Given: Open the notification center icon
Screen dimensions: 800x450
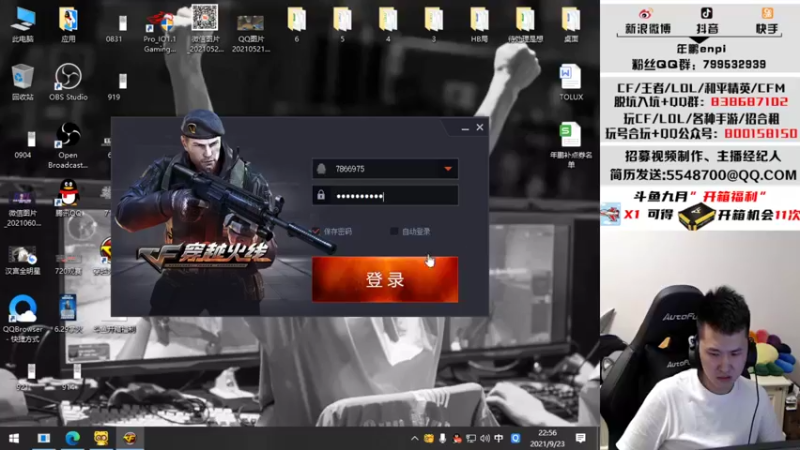Looking at the screenshot, I should click(x=580, y=438).
